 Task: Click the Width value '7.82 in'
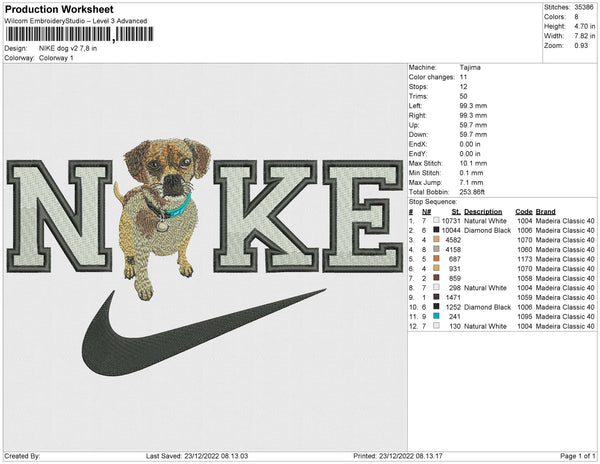[x=585, y=36]
